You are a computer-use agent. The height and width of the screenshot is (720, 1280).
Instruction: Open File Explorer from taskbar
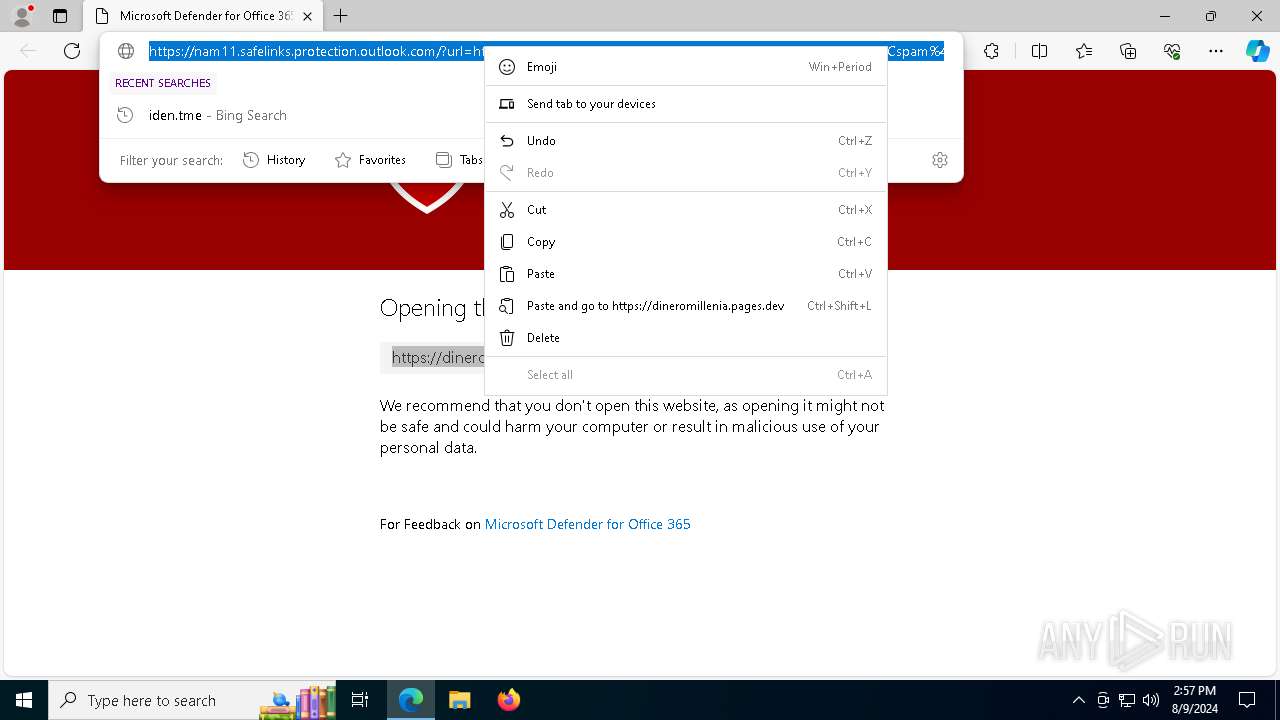click(459, 700)
